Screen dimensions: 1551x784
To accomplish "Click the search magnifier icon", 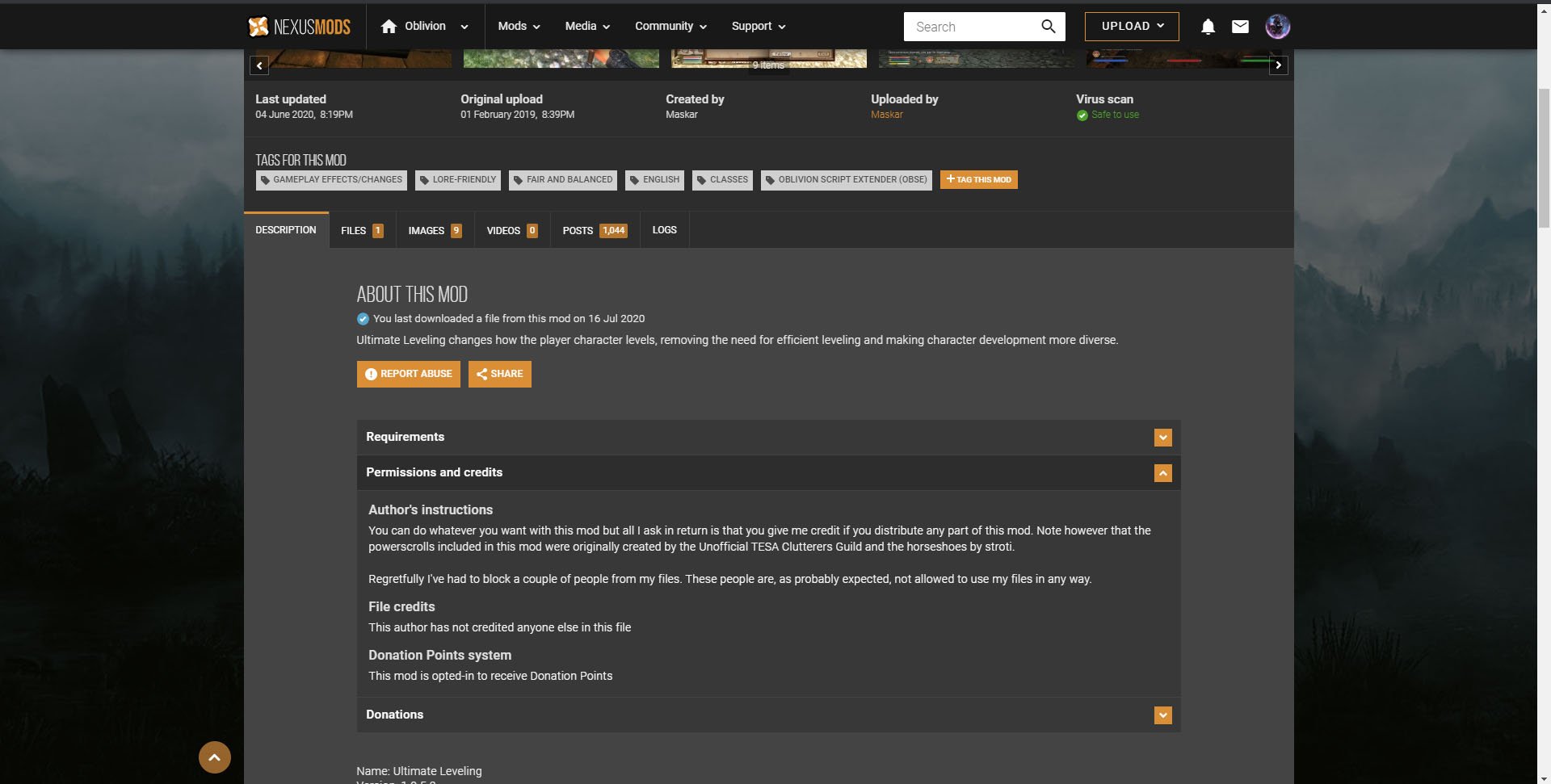I will coord(1048,27).
